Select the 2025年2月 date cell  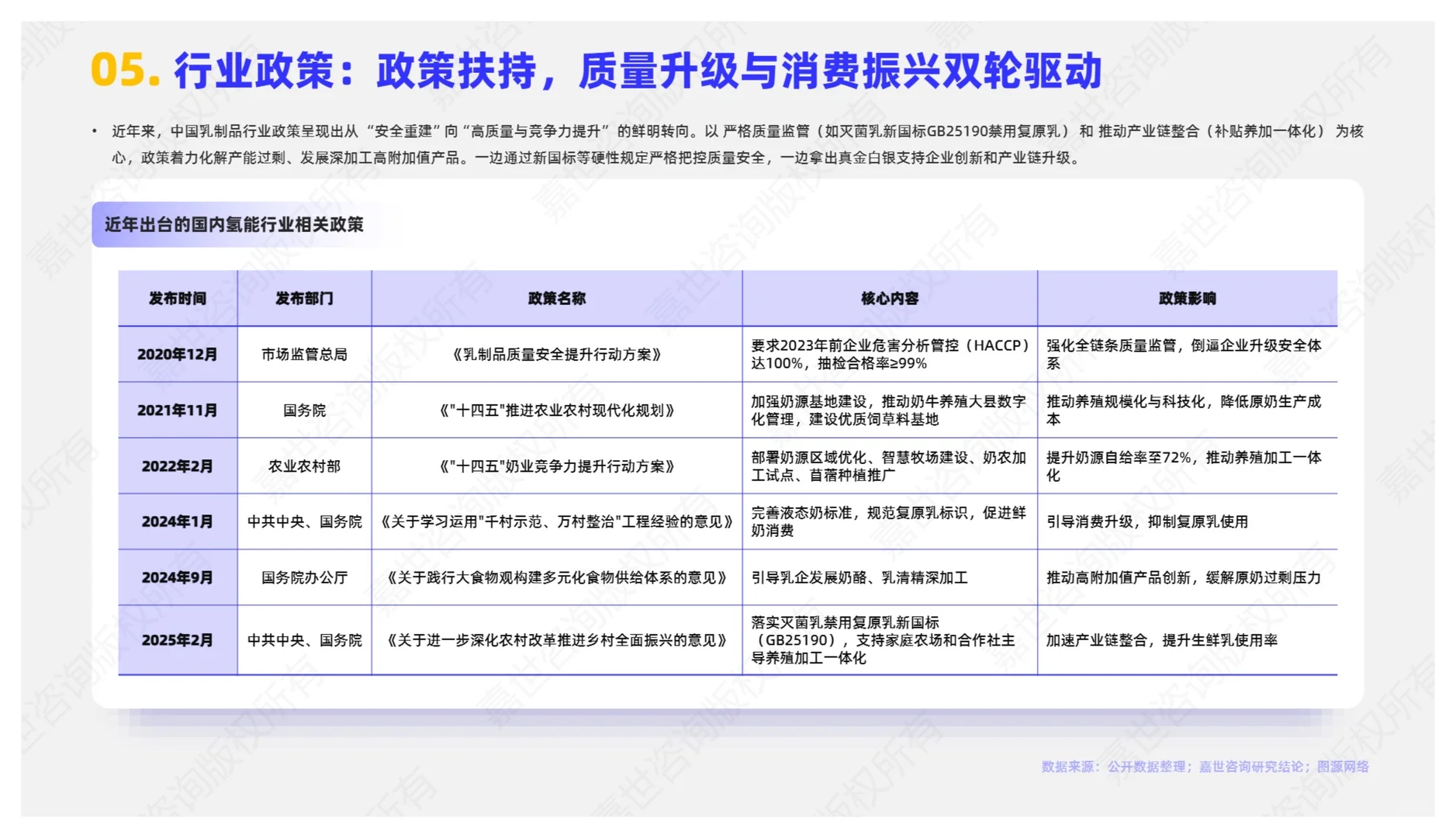pyautogui.click(x=177, y=642)
